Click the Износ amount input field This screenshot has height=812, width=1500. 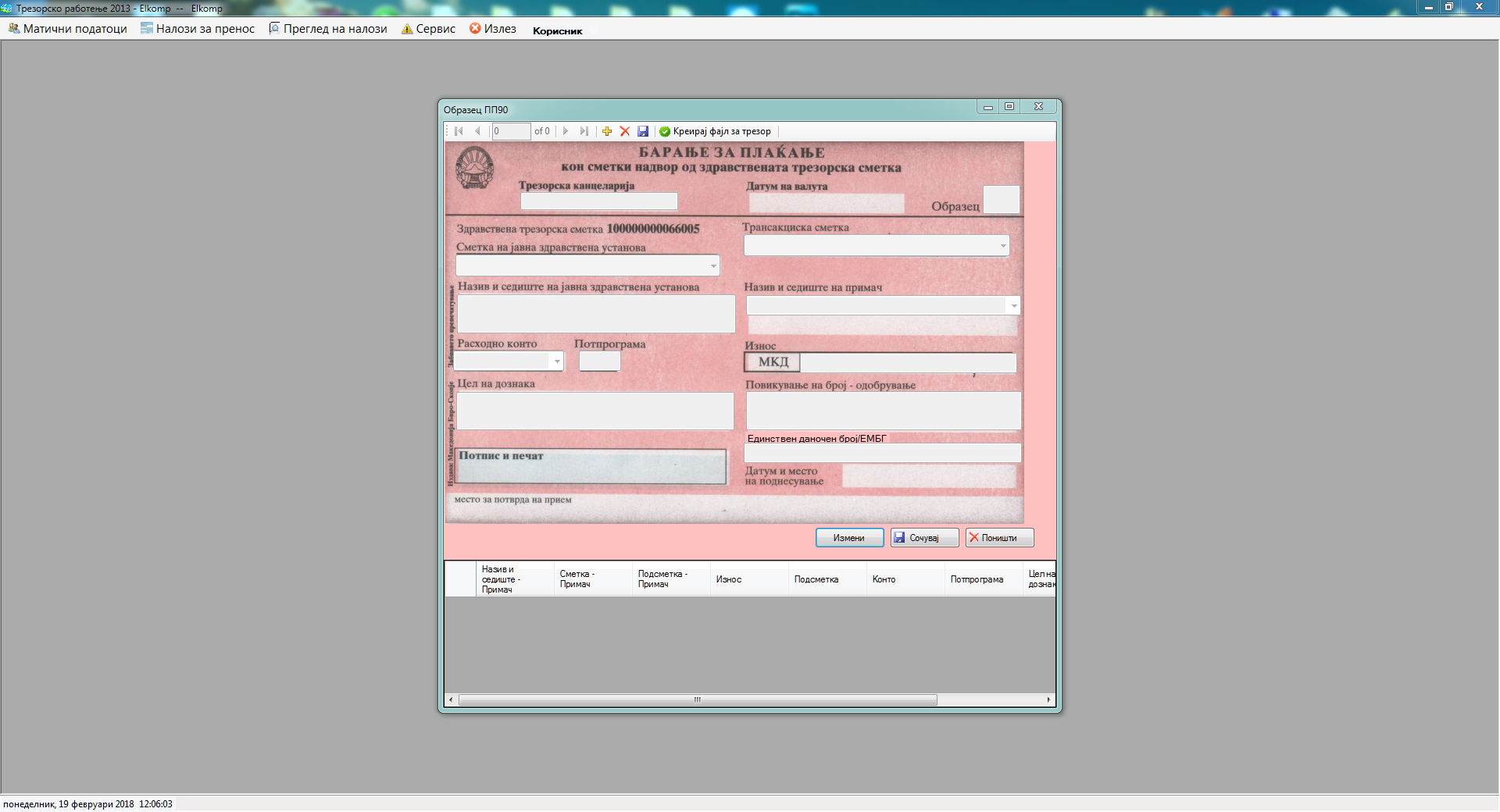click(x=907, y=362)
